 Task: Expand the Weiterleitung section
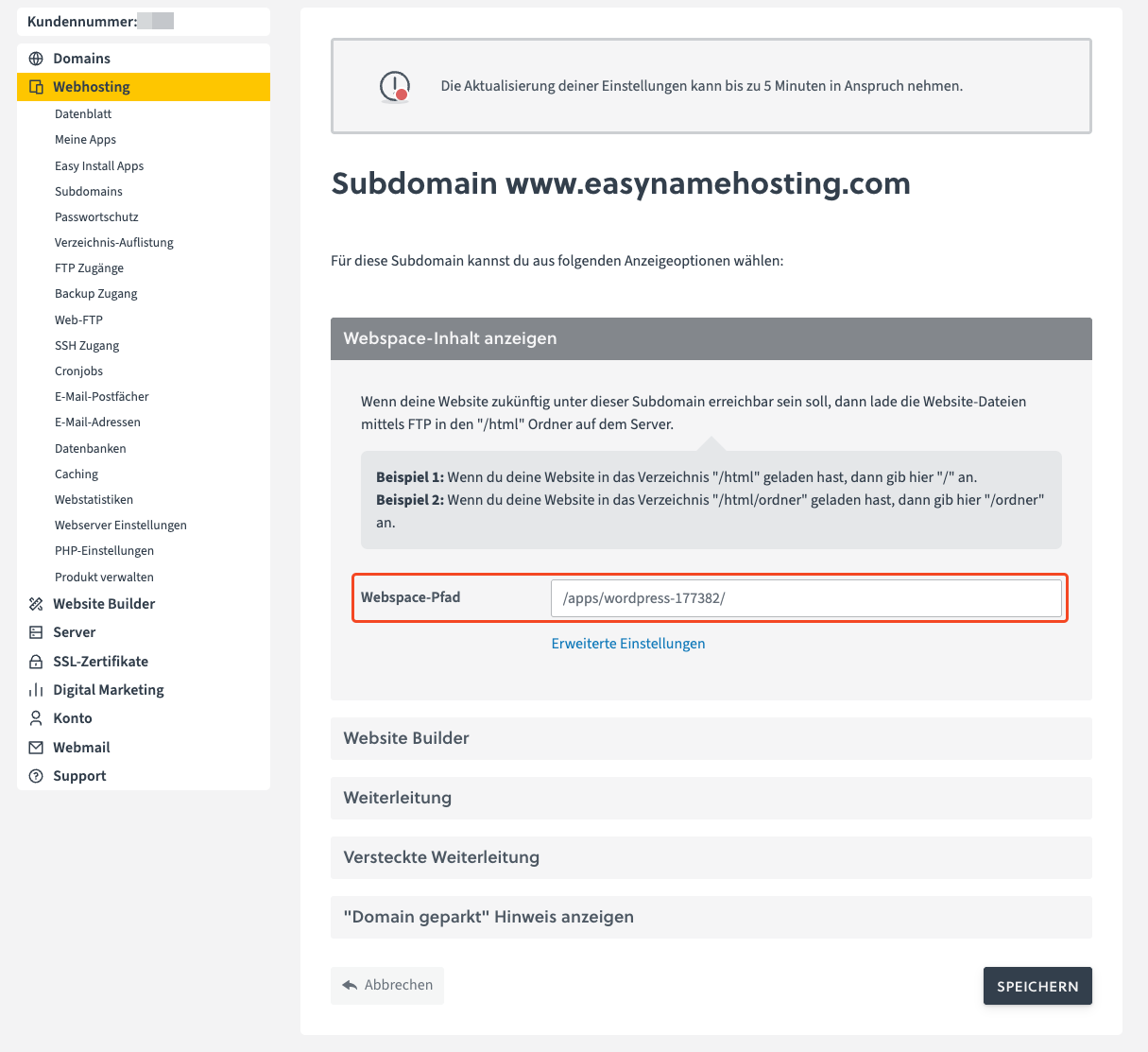(711, 798)
